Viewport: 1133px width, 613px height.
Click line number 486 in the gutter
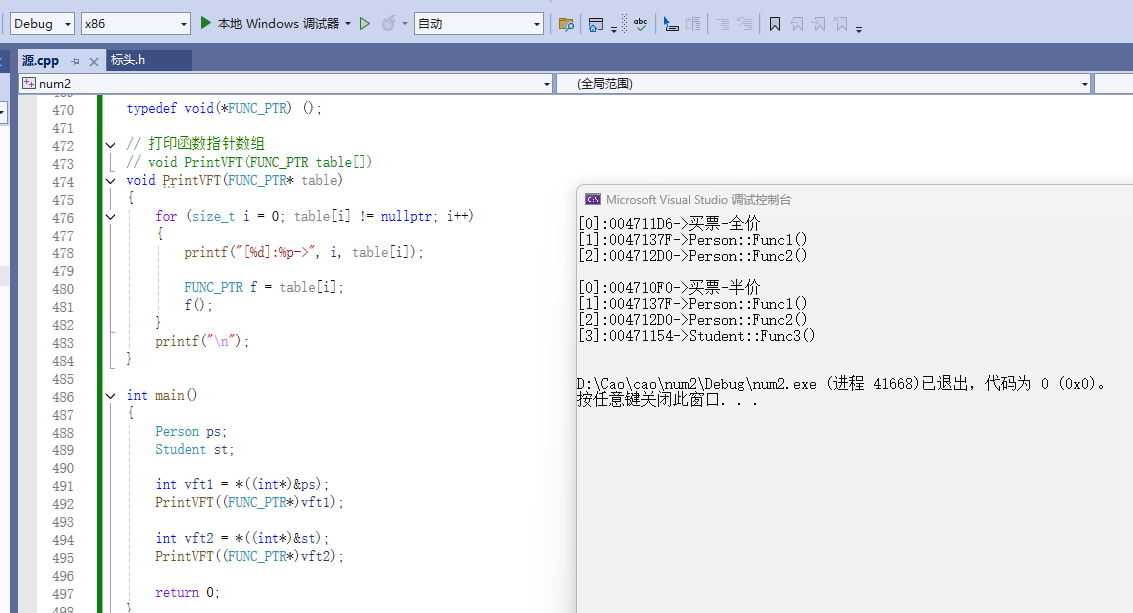(63, 397)
